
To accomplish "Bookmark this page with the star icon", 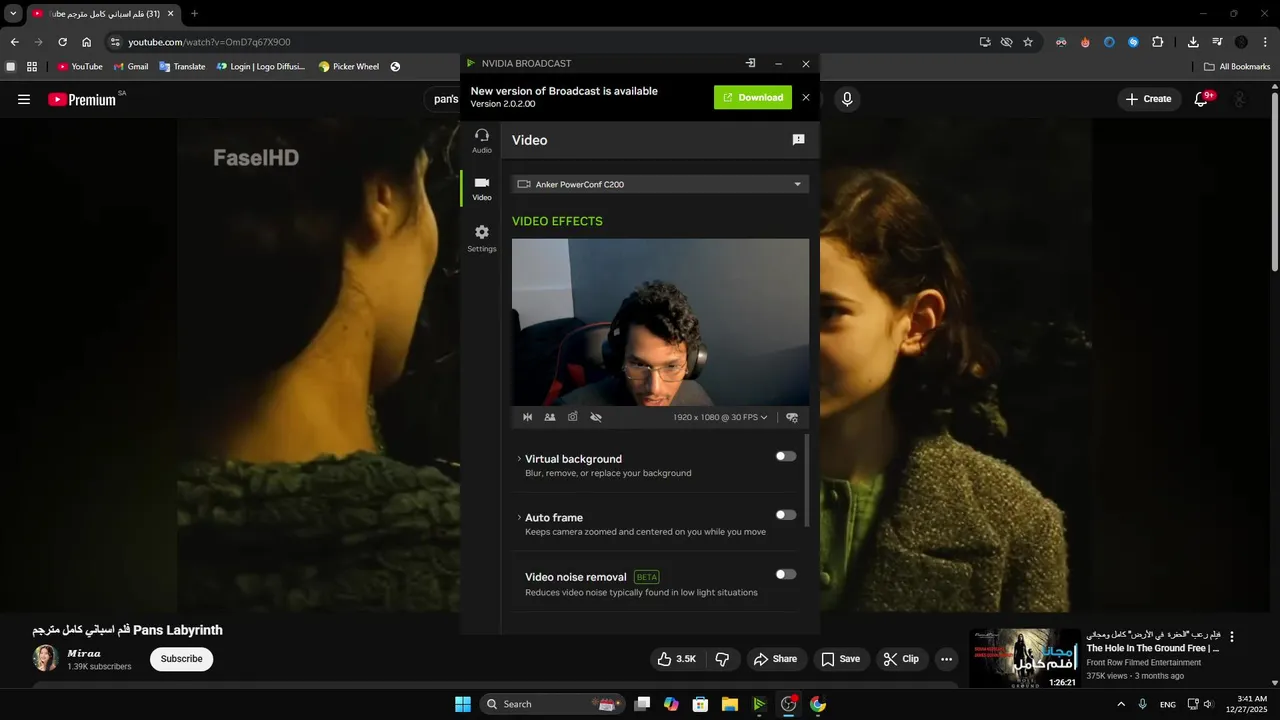I will coord(1028,42).
